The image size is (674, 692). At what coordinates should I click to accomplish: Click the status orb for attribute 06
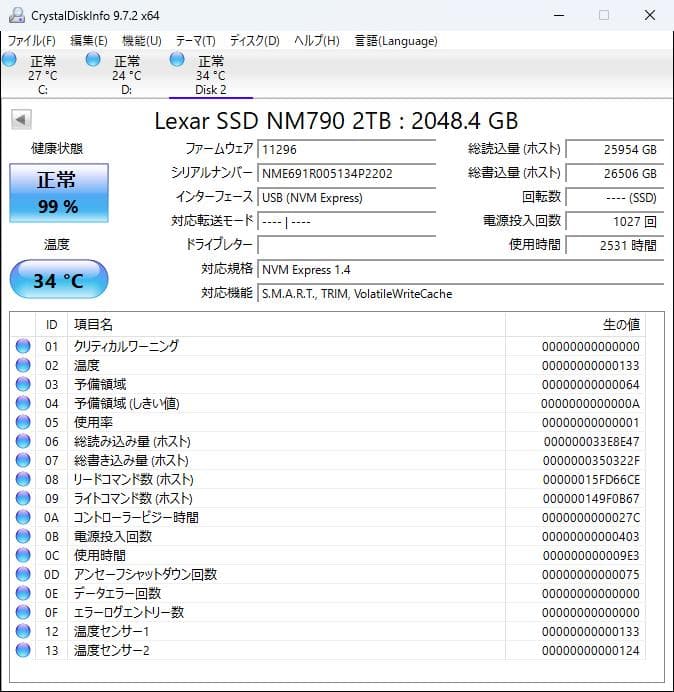point(23,441)
